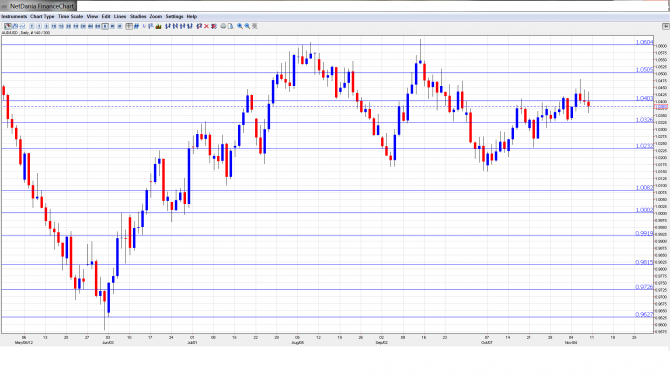Click the line chart type icon
Image resolution: width=670 pixels, height=376 pixels.
23,26
